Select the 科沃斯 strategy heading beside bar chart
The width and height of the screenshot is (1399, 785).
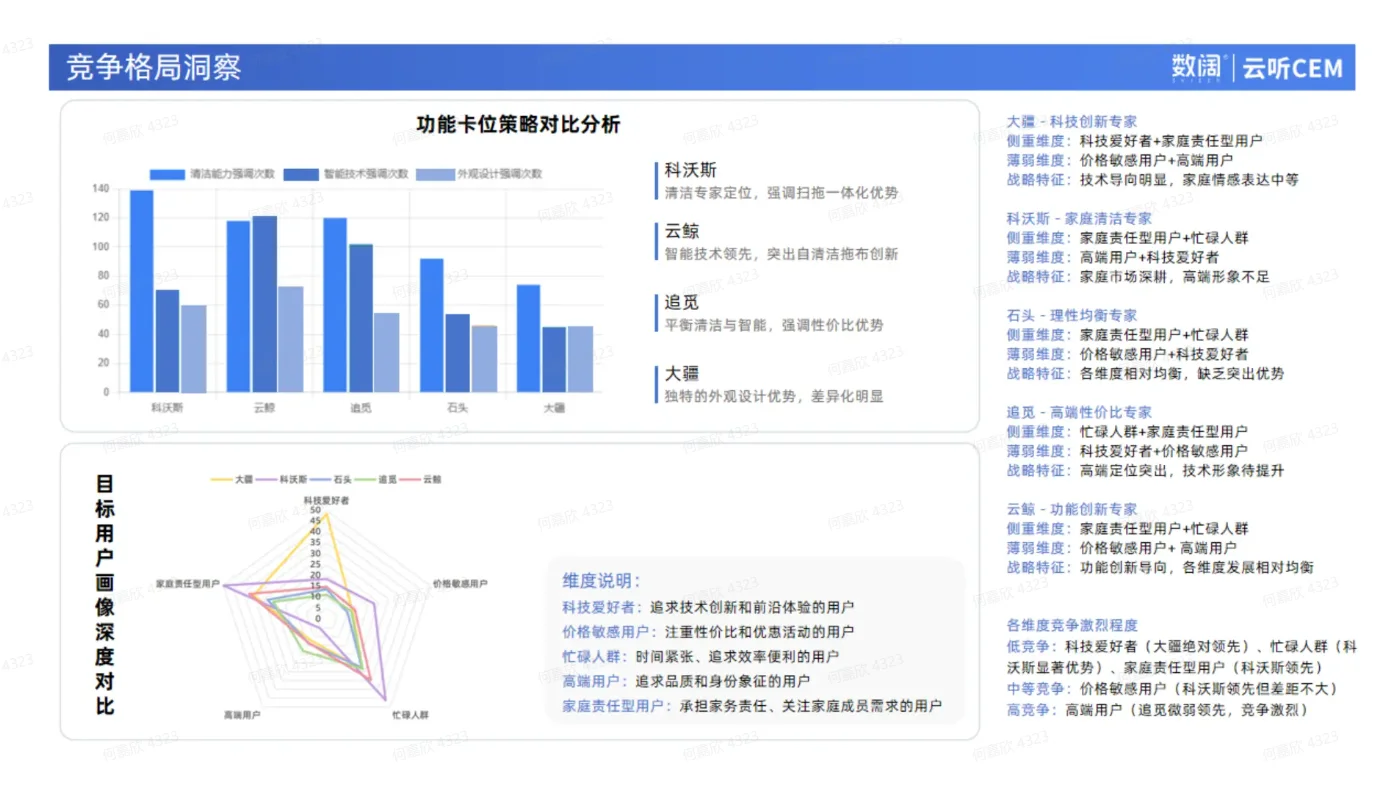point(691,171)
